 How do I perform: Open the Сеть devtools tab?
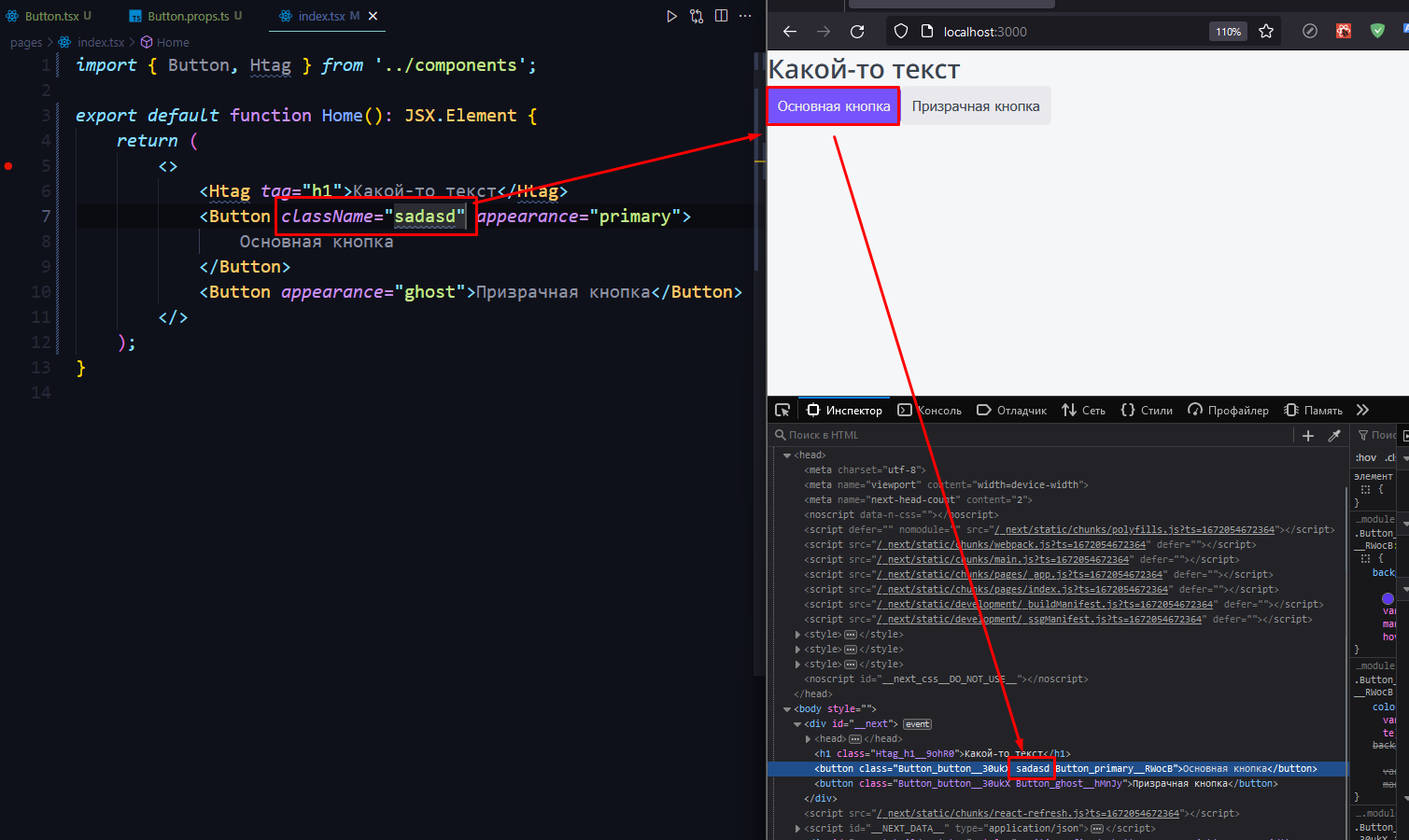click(x=1083, y=410)
